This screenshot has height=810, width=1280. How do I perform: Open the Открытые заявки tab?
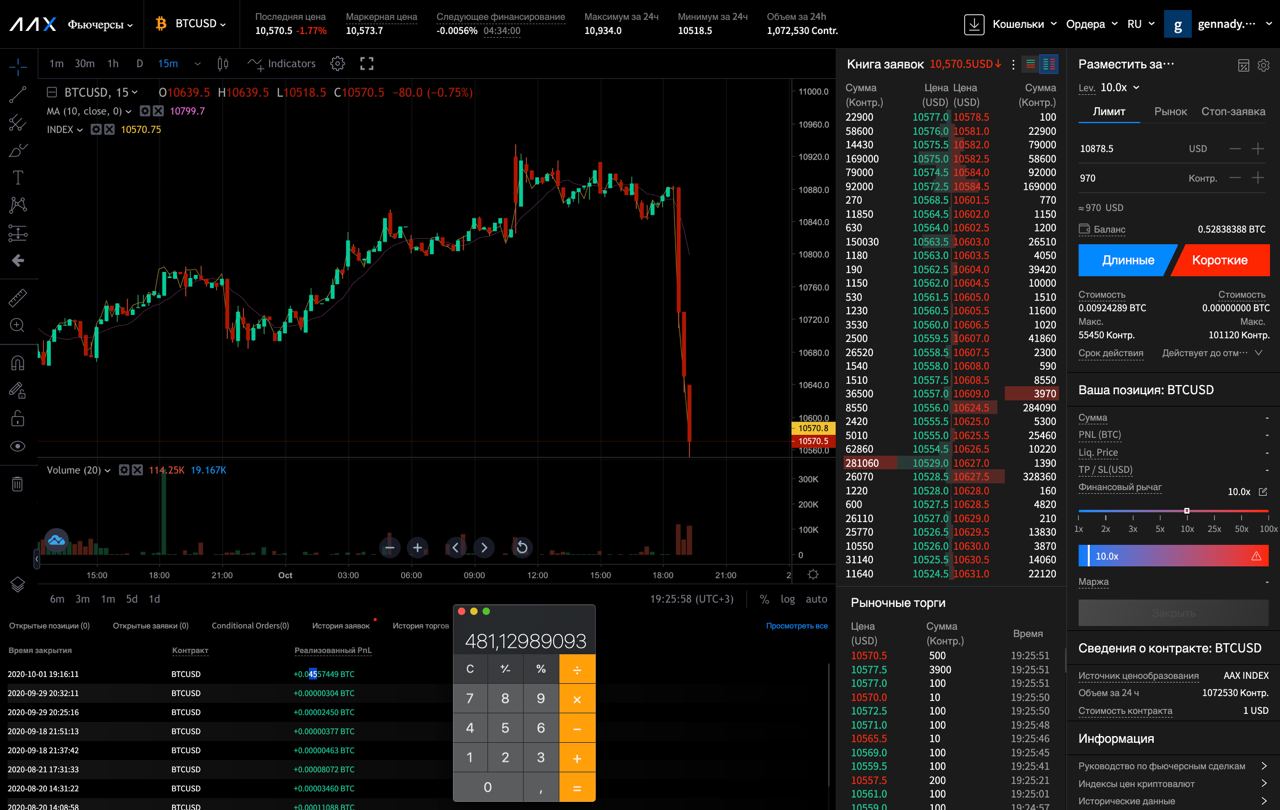[x=150, y=626]
